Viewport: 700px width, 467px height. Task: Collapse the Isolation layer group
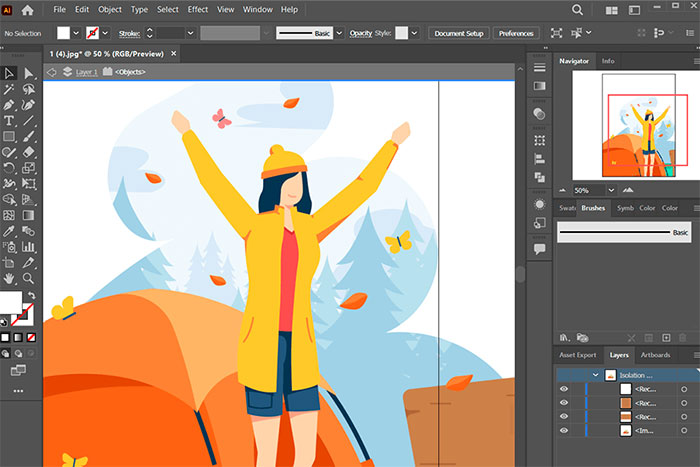coord(597,374)
